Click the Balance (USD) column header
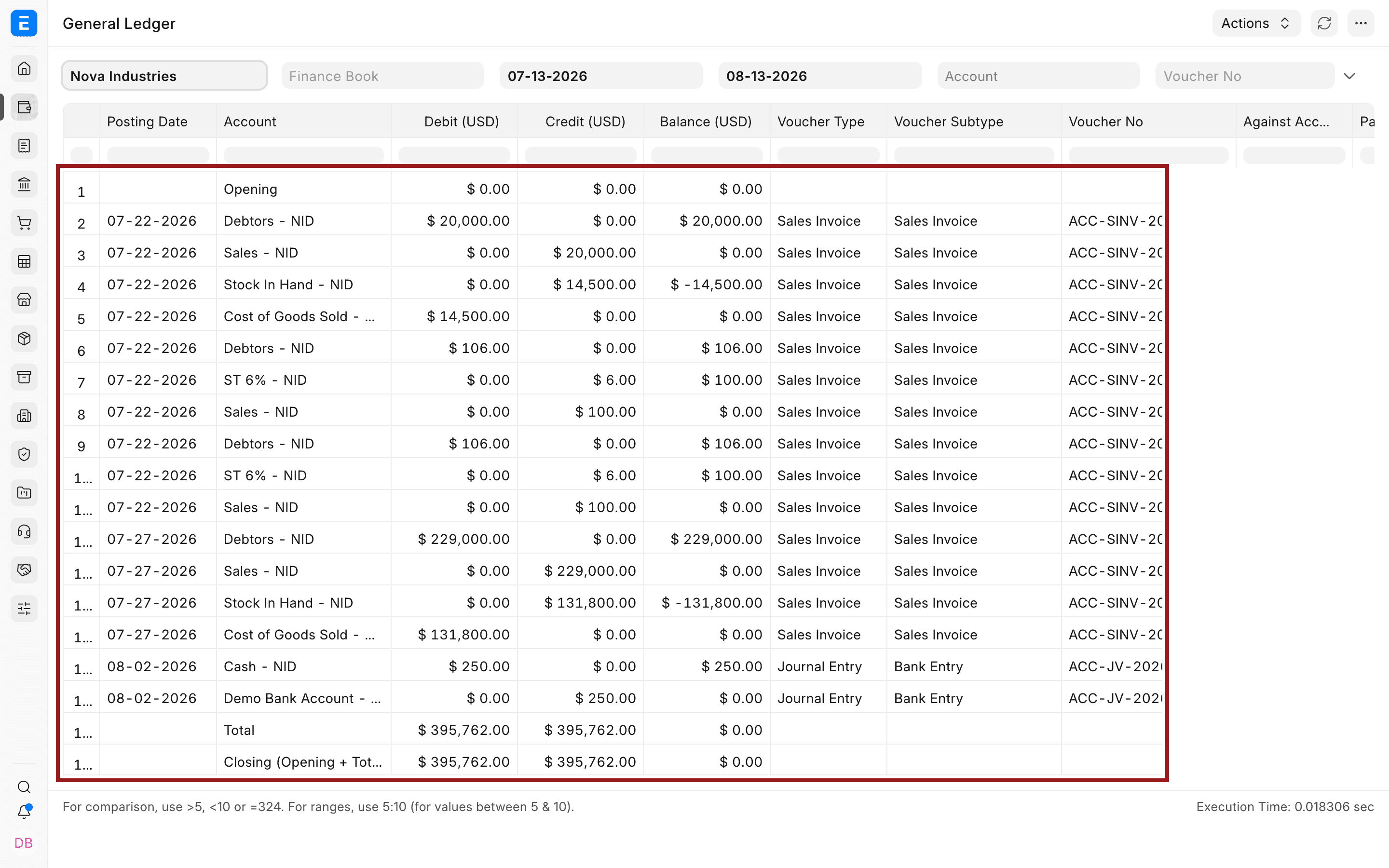This screenshot has width=1389, height=868. [x=706, y=122]
